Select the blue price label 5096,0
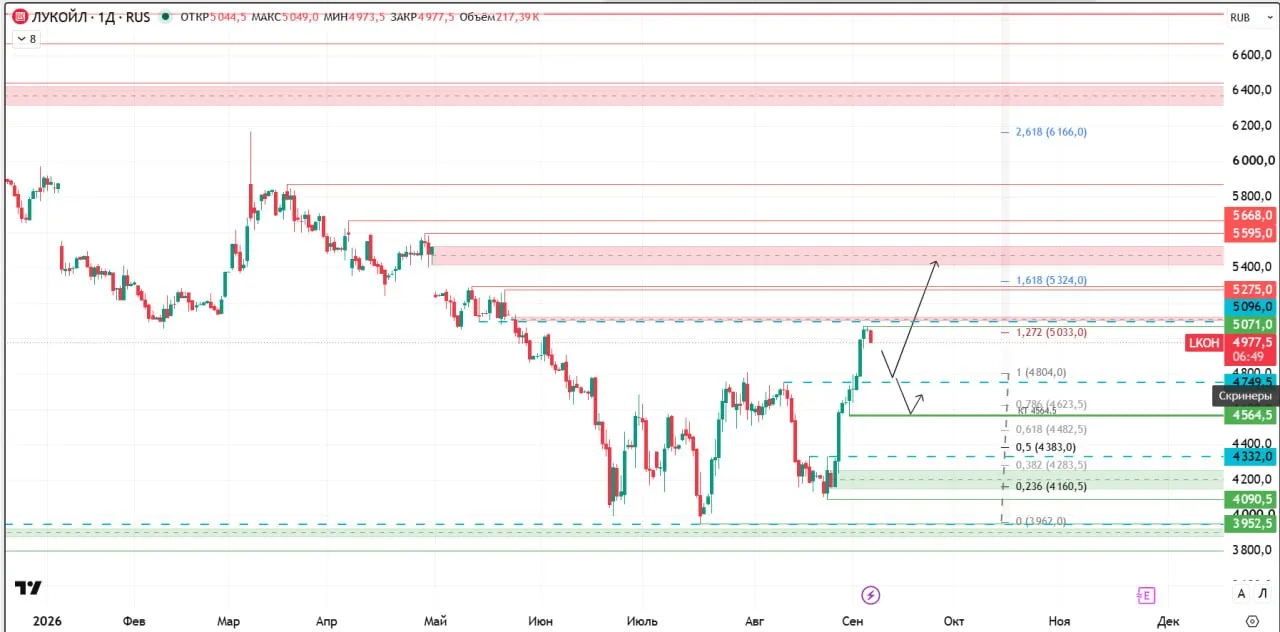This screenshot has height=632, width=1280. click(x=1252, y=306)
